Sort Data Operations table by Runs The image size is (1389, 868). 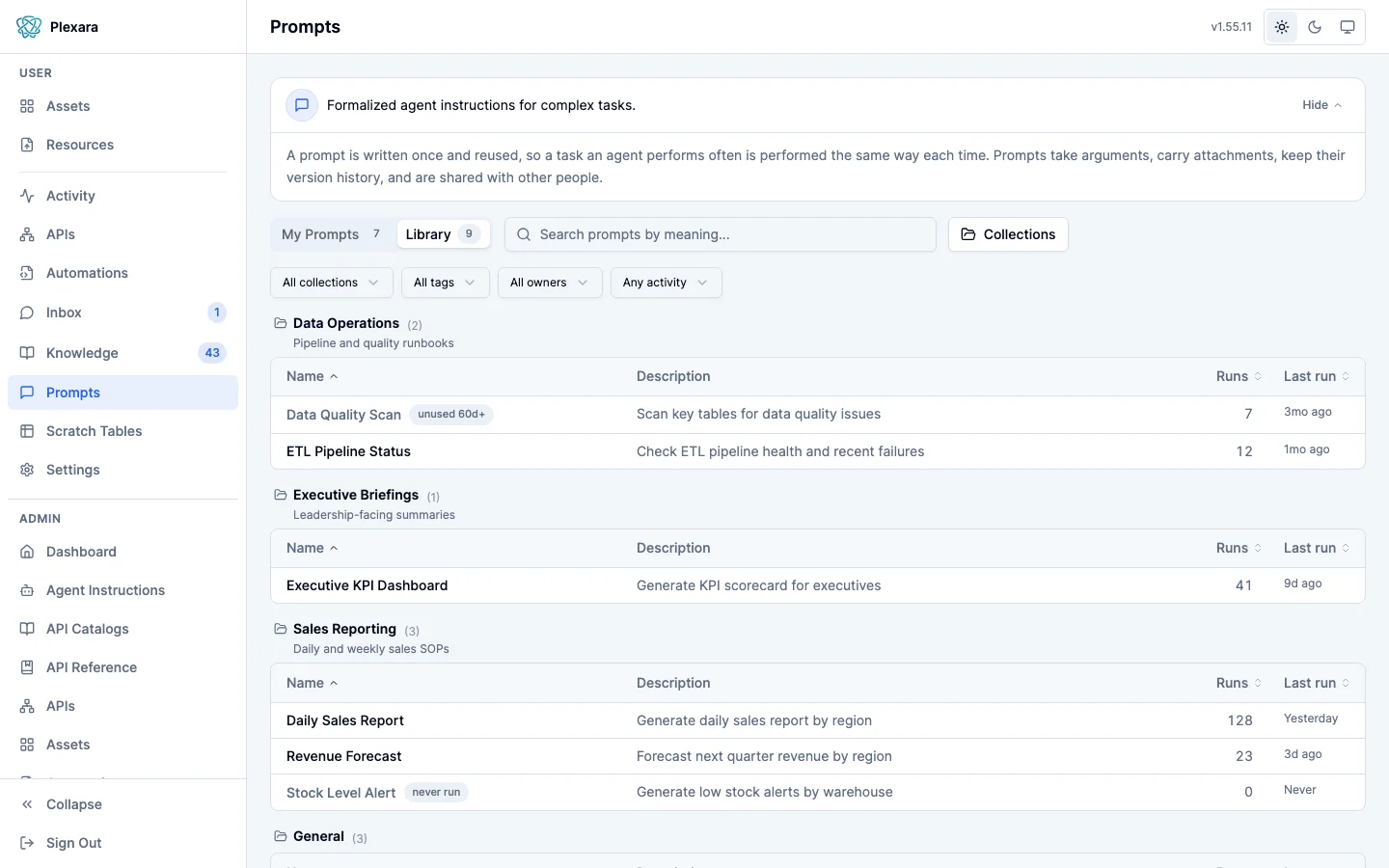click(1239, 376)
